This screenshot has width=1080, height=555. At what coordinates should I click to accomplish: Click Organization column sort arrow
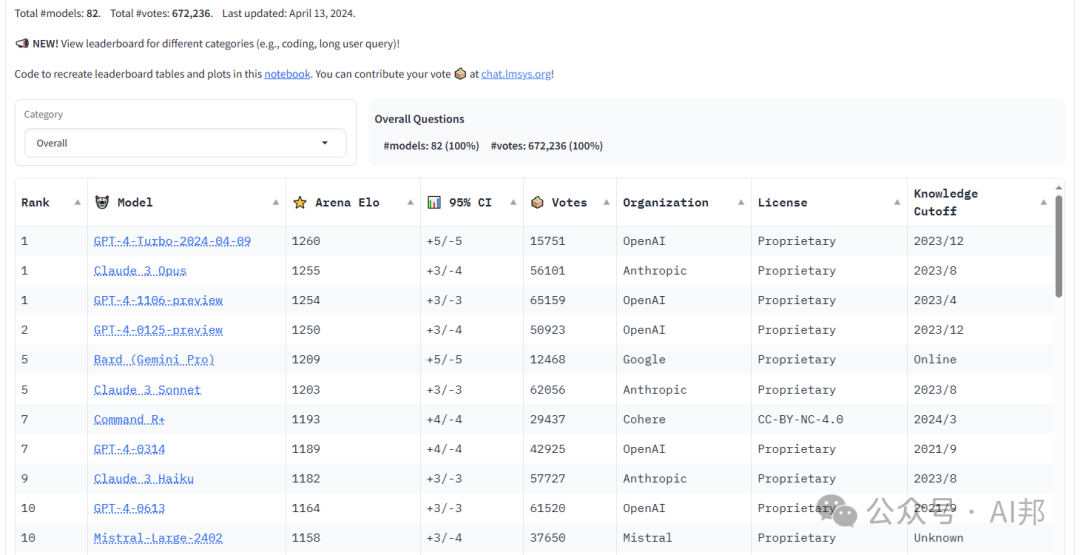(741, 203)
